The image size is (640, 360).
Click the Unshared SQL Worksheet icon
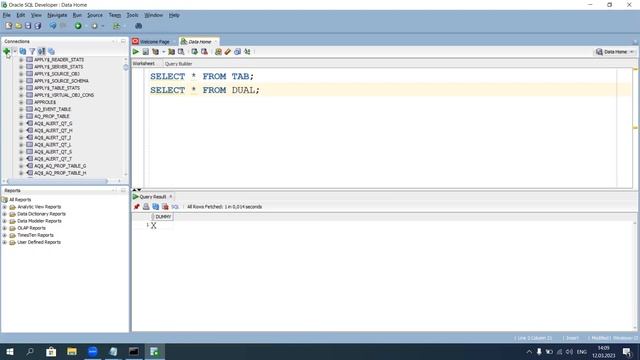(218, 51)
